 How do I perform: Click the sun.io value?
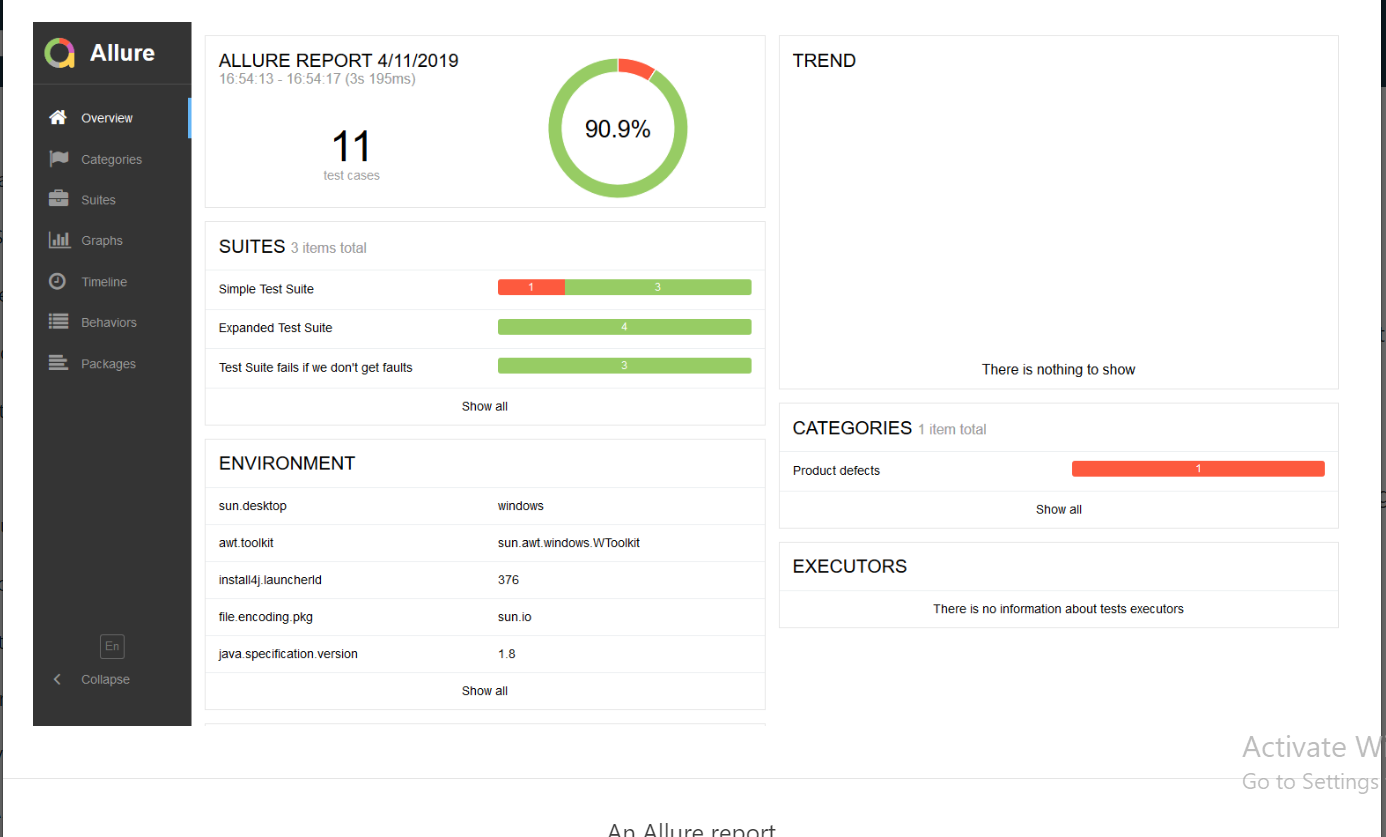pos(515,617)
